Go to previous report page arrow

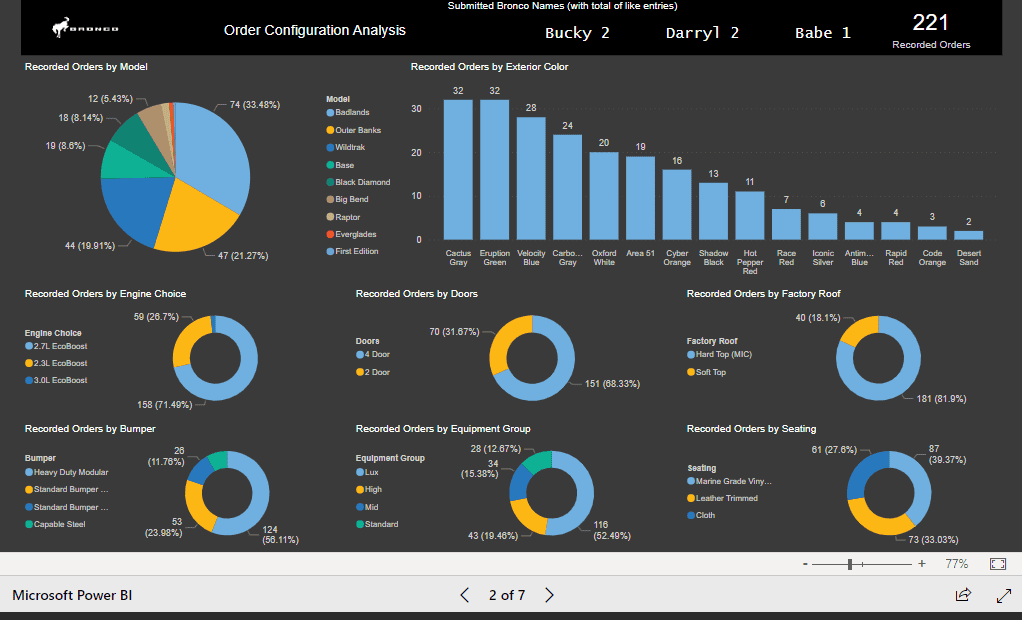click(x=465, y=595)
